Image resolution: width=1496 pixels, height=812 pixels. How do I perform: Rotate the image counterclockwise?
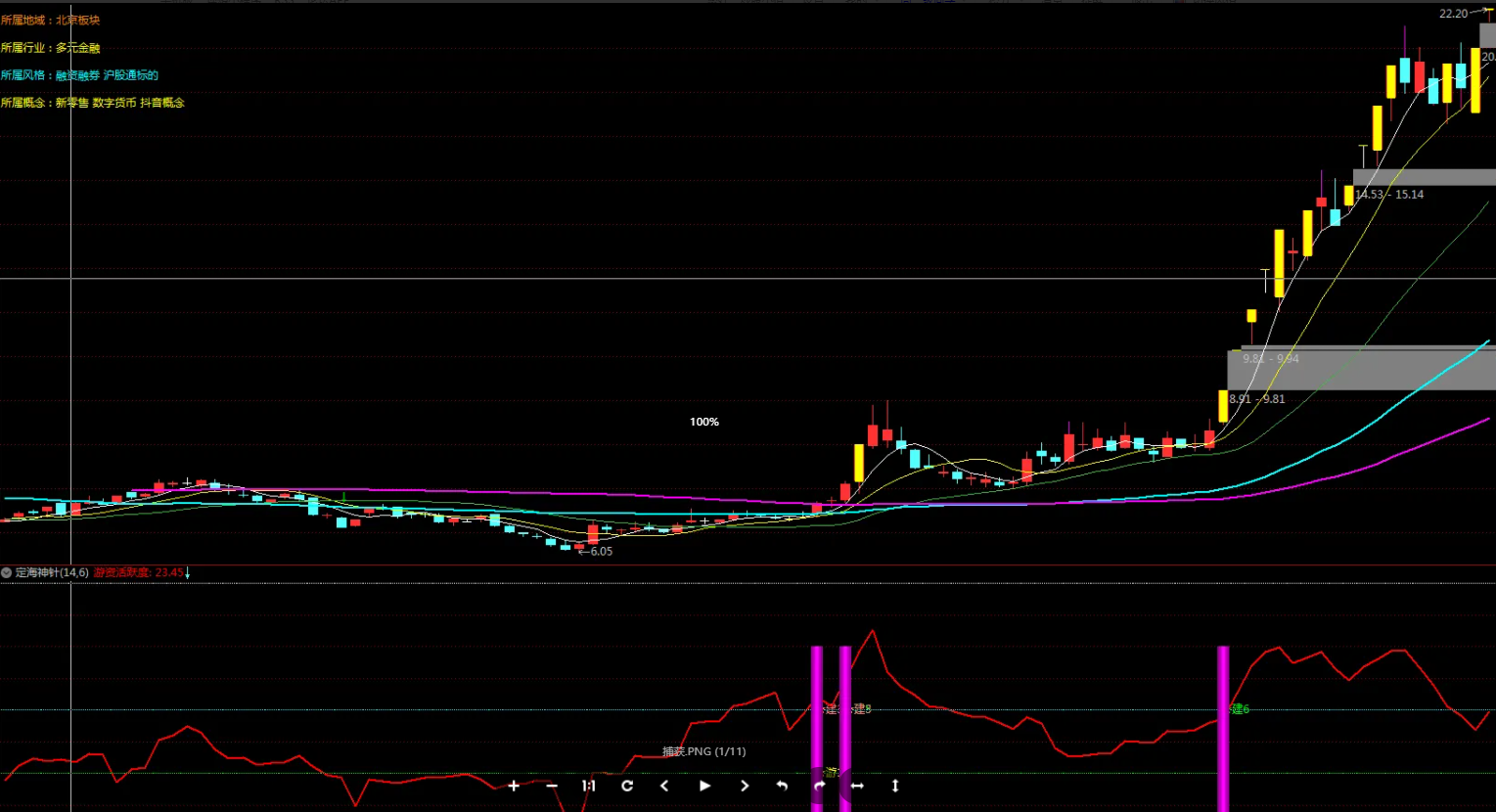click(x=782, y=786)
